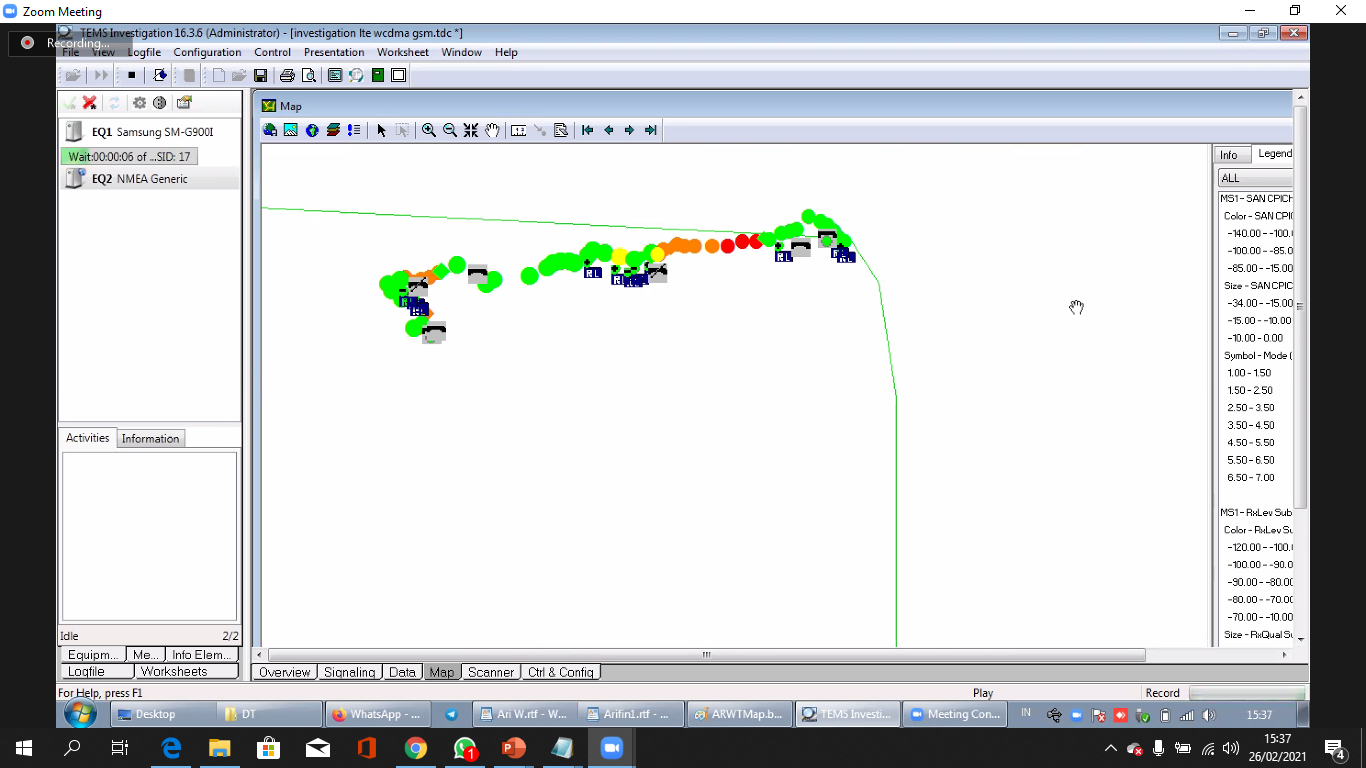Click the horizontal map scrollbar
Viewport: 1366px width, 768px height.
(x=706, y=655)
